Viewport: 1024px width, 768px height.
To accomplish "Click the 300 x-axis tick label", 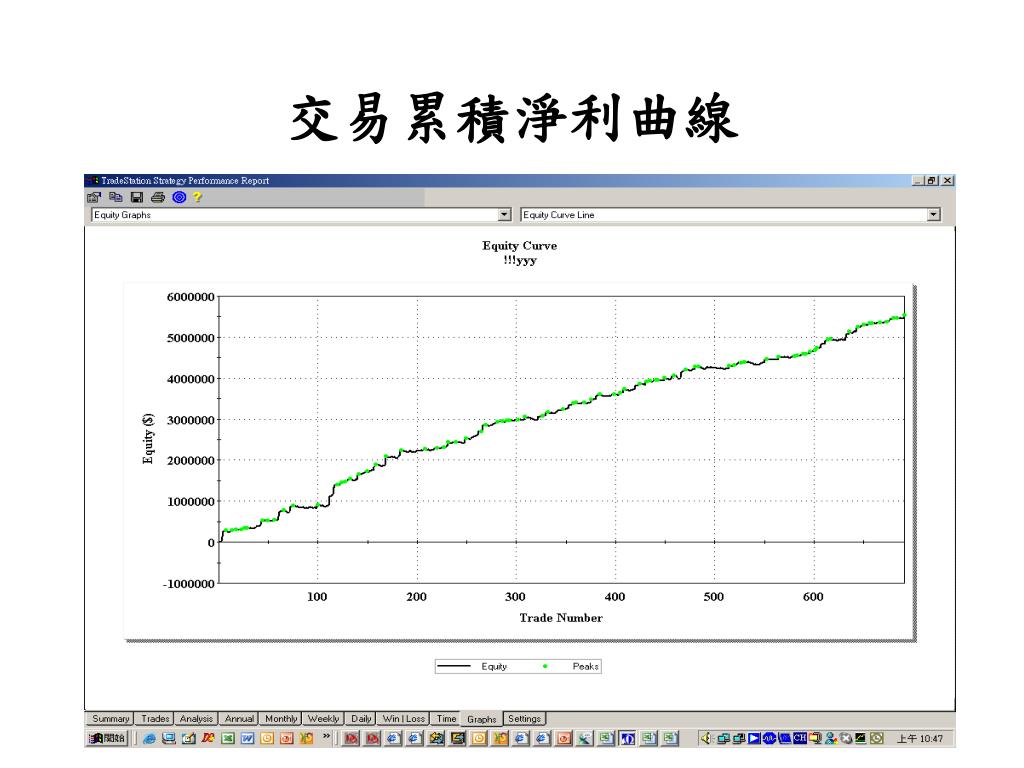I will 515,596.
